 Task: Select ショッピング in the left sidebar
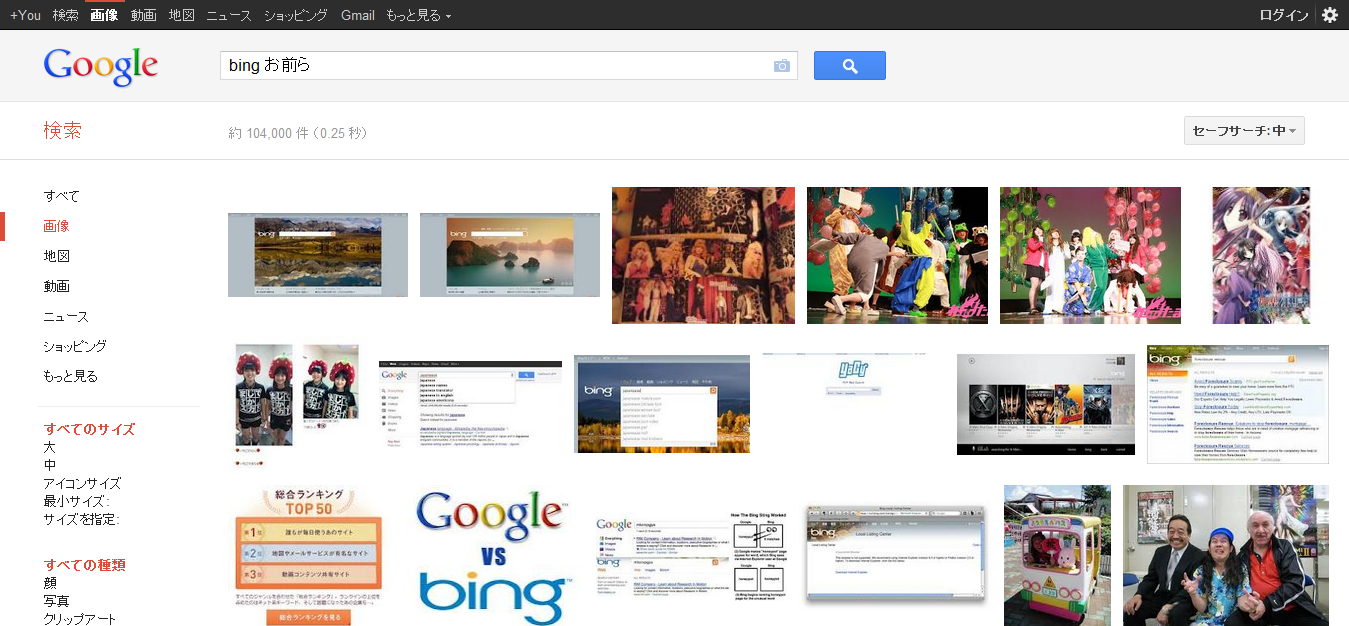[75, 346]
